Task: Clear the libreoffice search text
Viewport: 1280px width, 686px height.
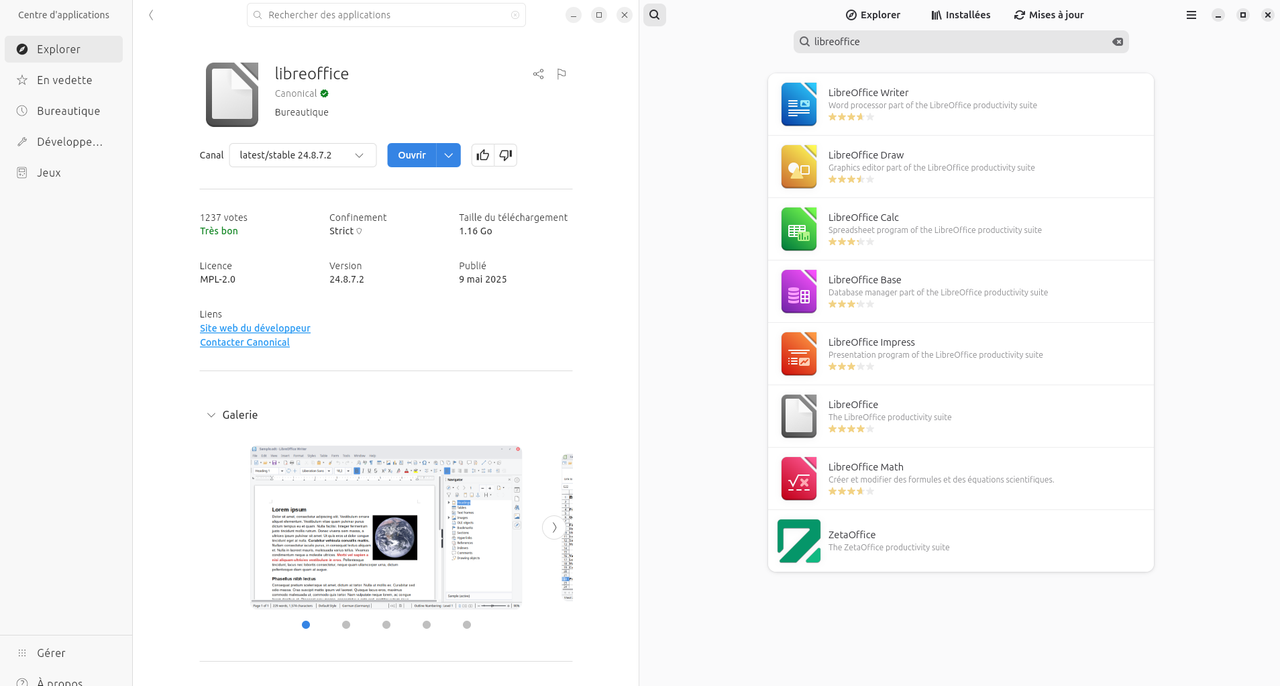Action: pyautogui.click(x=1118, y=42)
